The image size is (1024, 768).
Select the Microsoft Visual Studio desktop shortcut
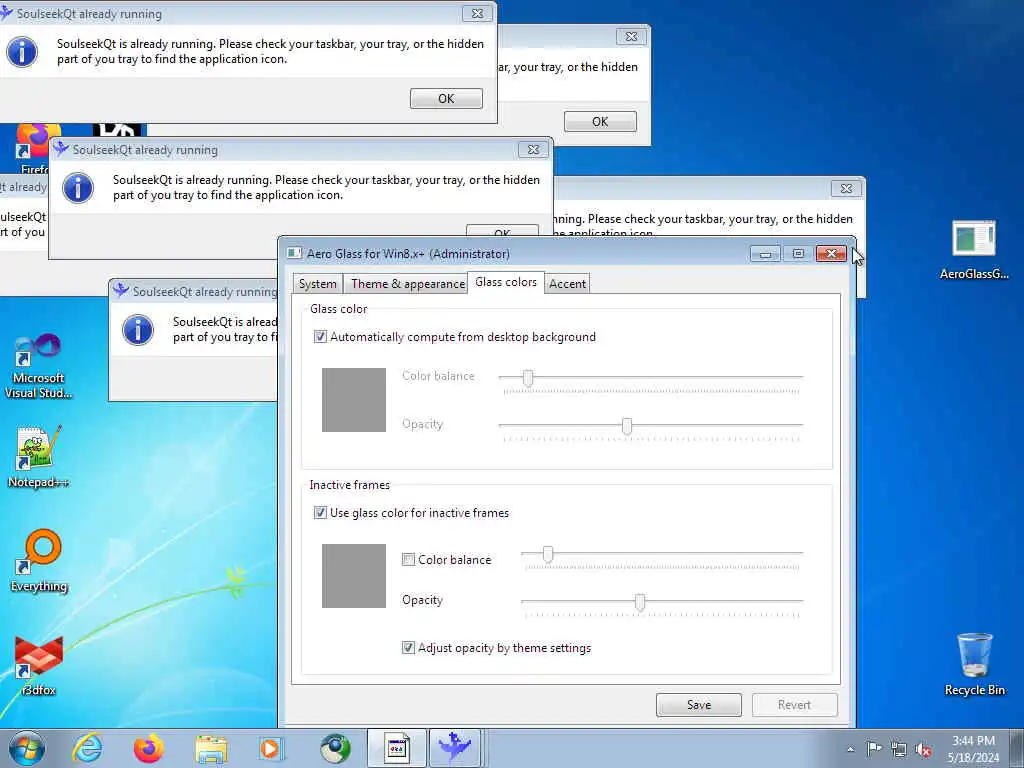tap(38, 366)
